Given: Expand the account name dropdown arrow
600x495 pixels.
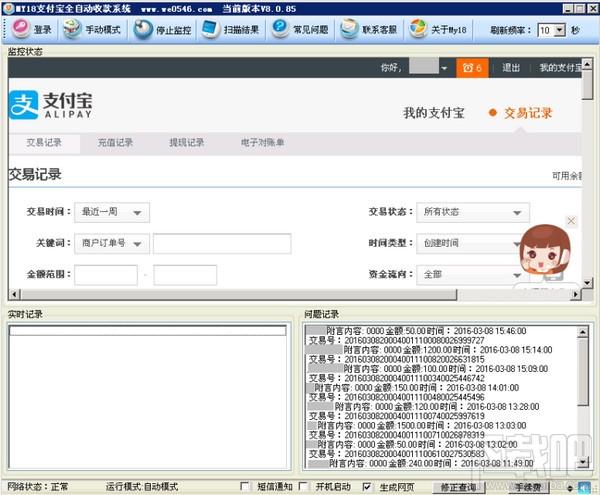Looking at the screenshot, I should pos(444,68).
